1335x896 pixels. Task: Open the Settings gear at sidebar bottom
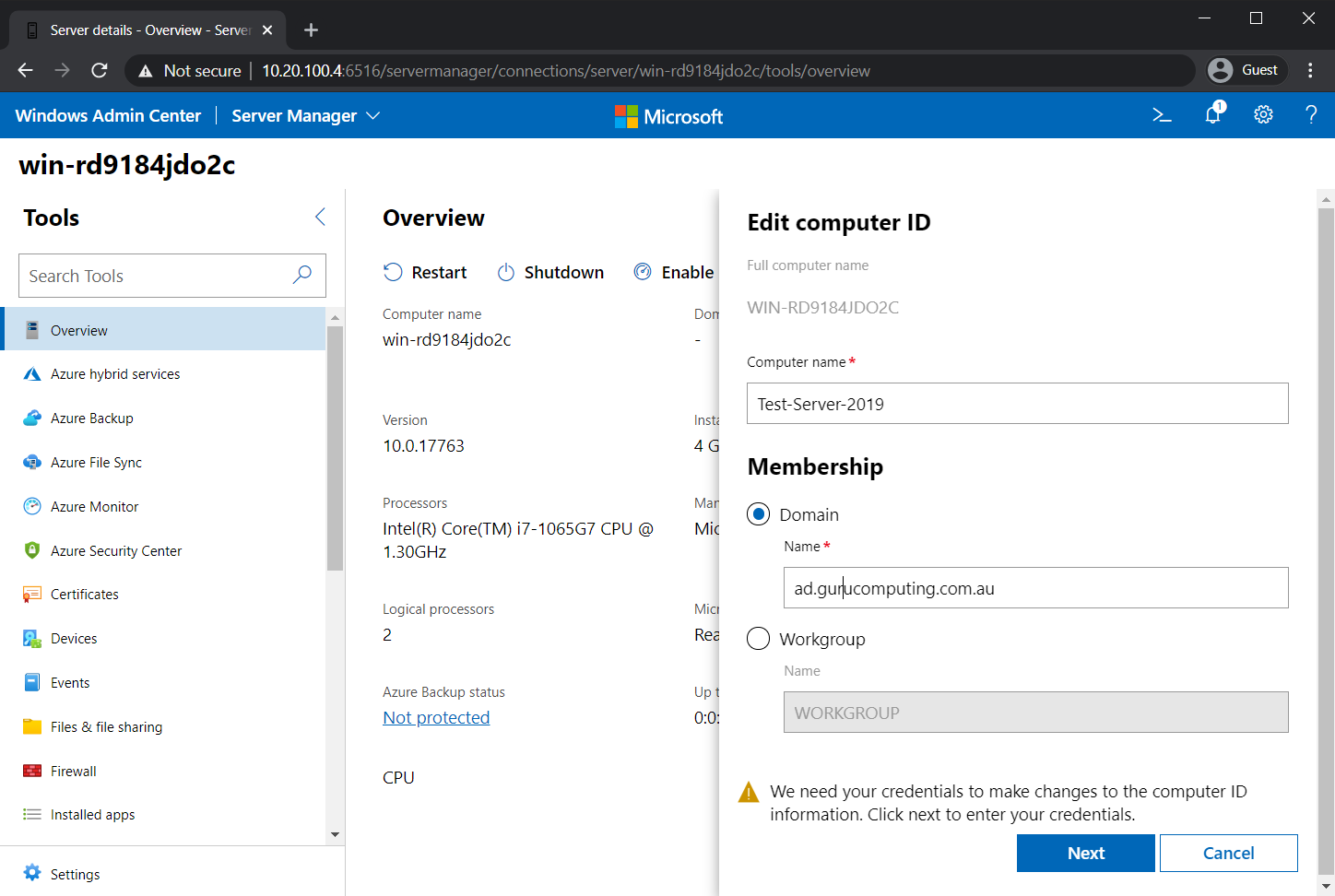32,873
